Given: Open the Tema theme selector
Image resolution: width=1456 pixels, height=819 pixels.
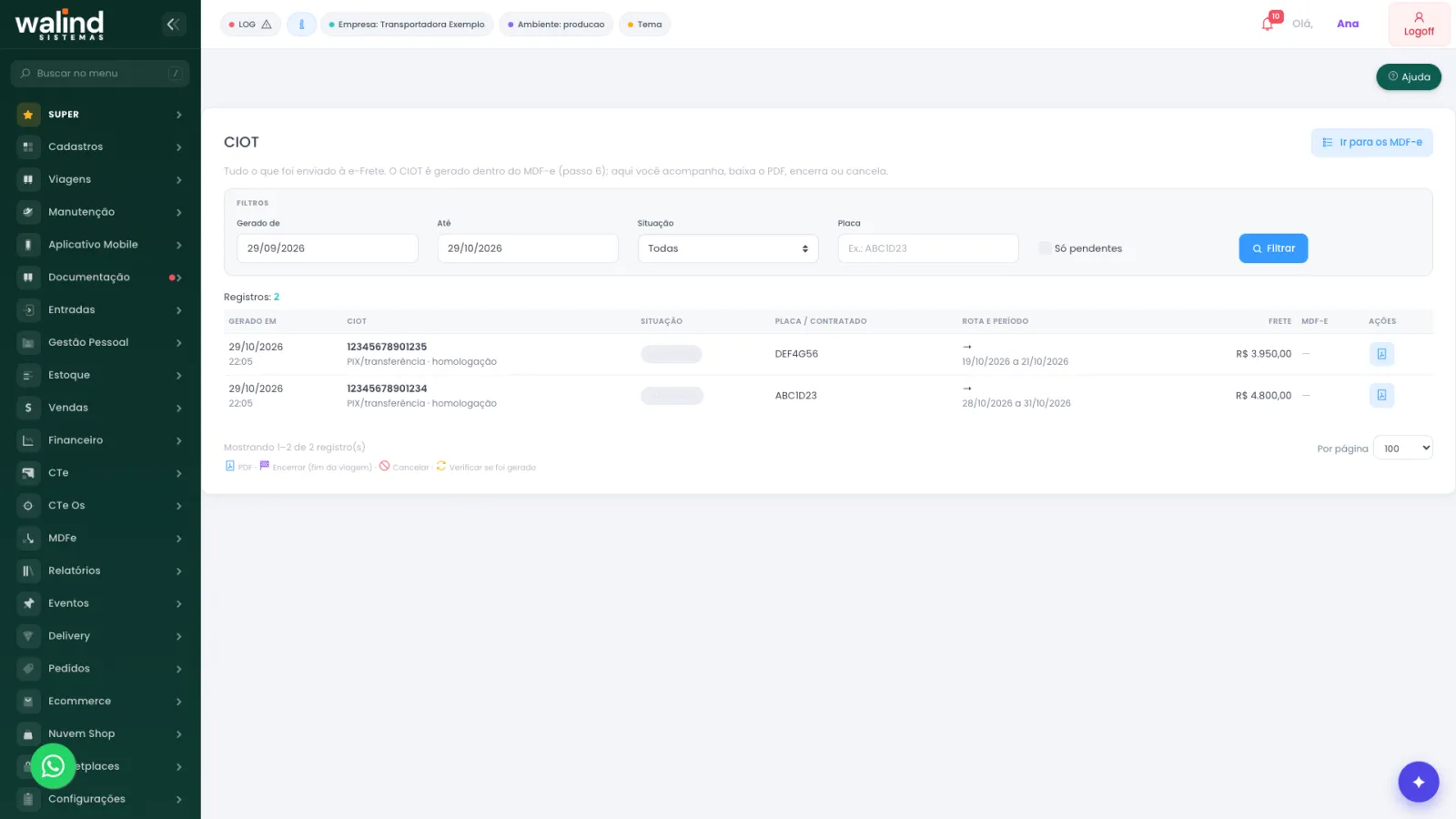Looking at the screenshot, I should click(644, 25).
